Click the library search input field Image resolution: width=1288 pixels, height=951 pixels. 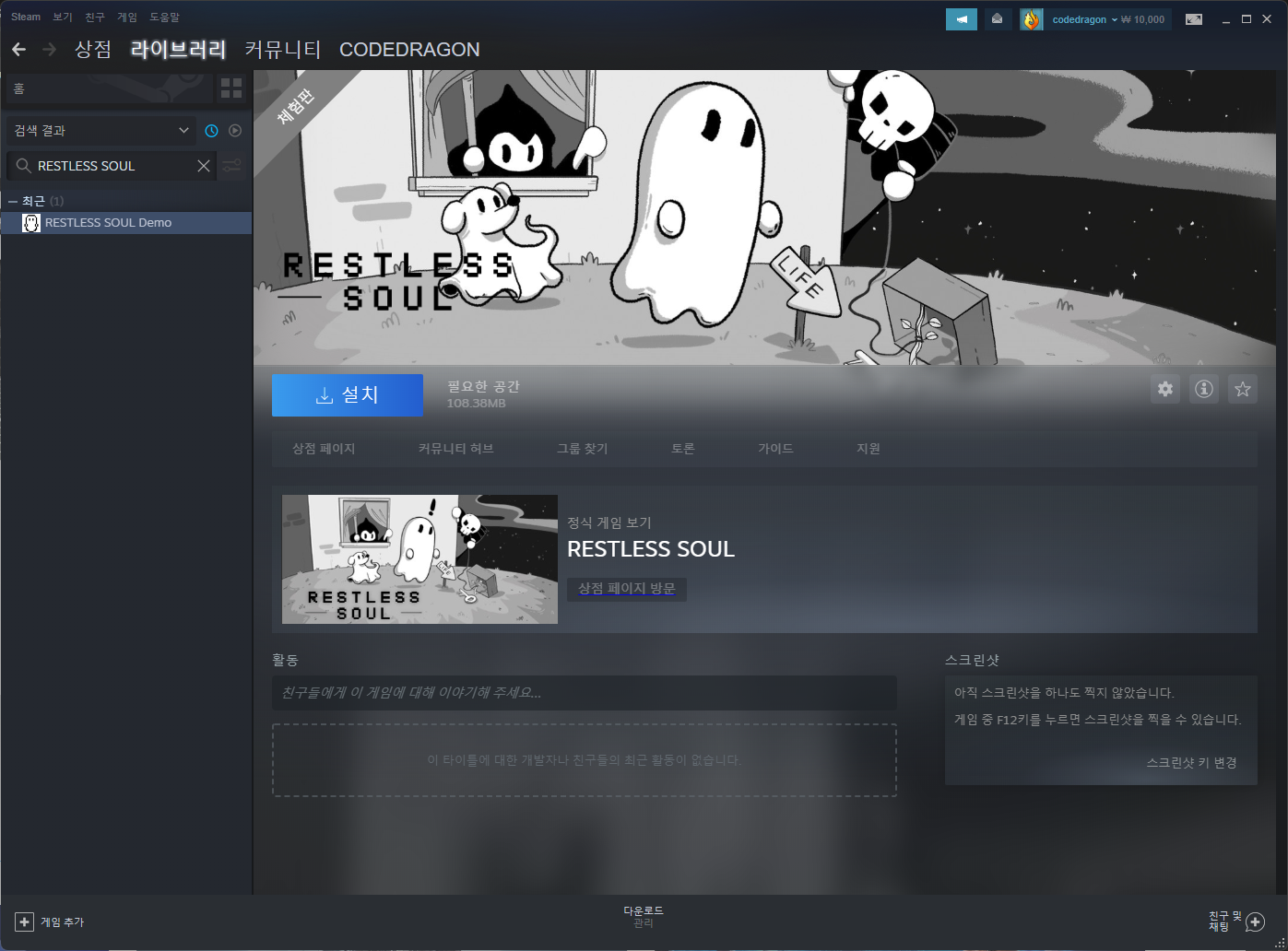point(111,166)
